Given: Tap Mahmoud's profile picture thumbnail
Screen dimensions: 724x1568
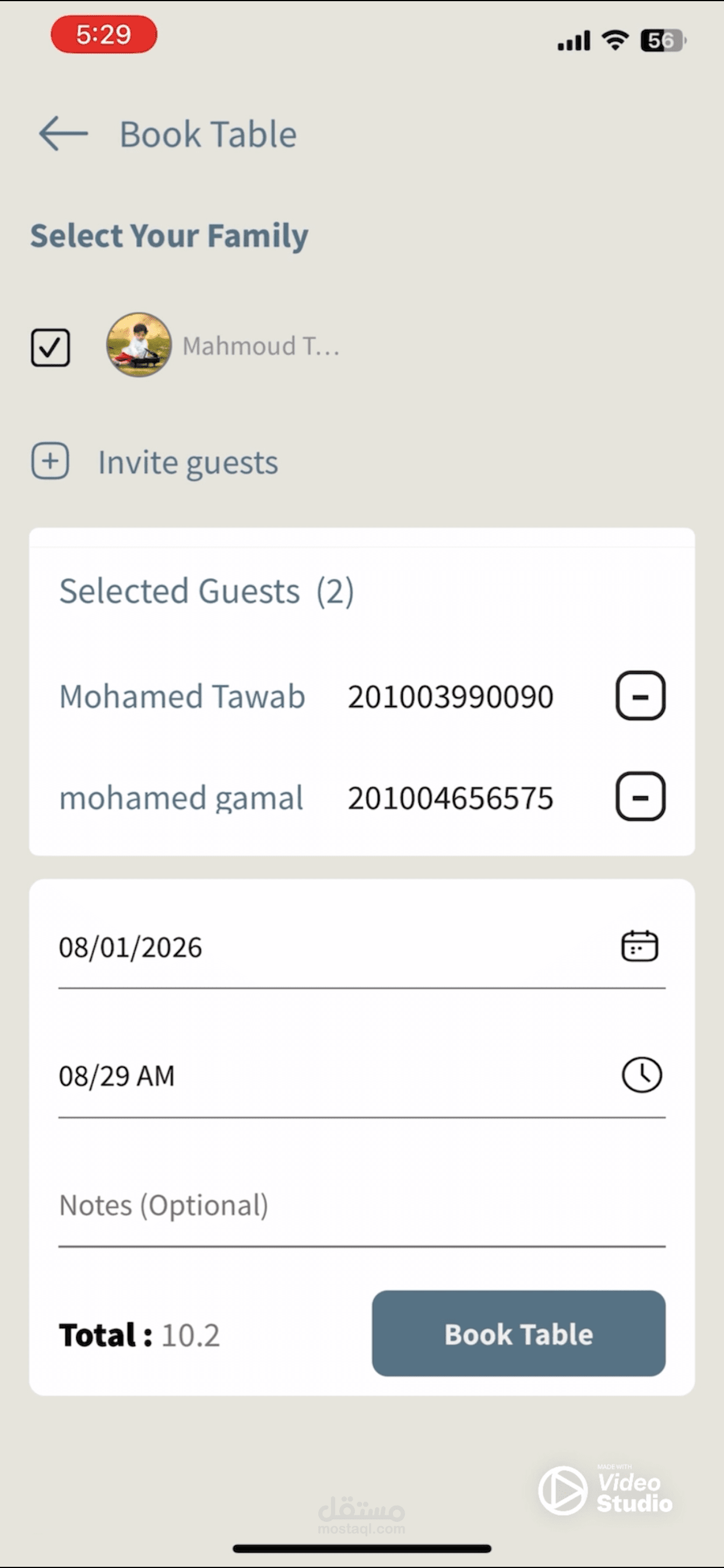Looking at the screenshot, I should [139, 345].
